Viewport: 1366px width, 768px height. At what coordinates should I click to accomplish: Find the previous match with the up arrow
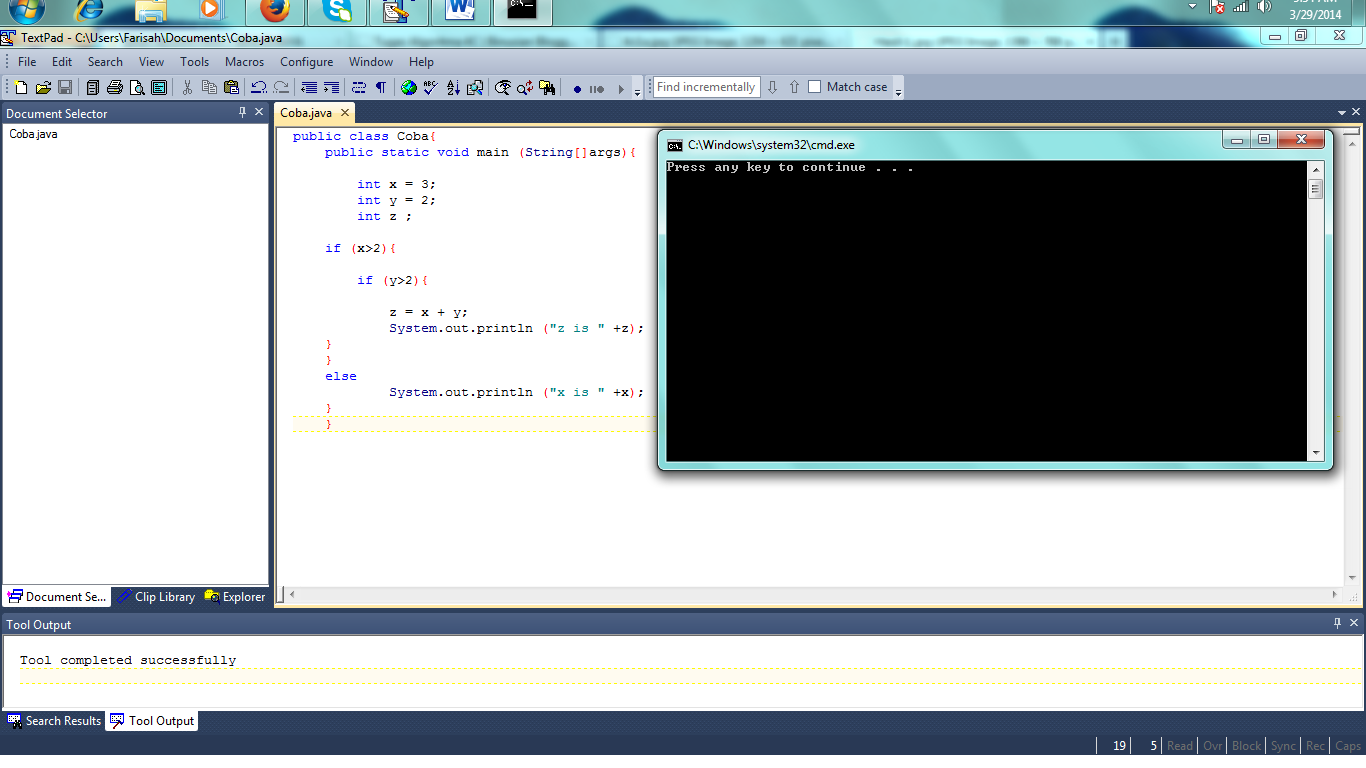point(794,87)
